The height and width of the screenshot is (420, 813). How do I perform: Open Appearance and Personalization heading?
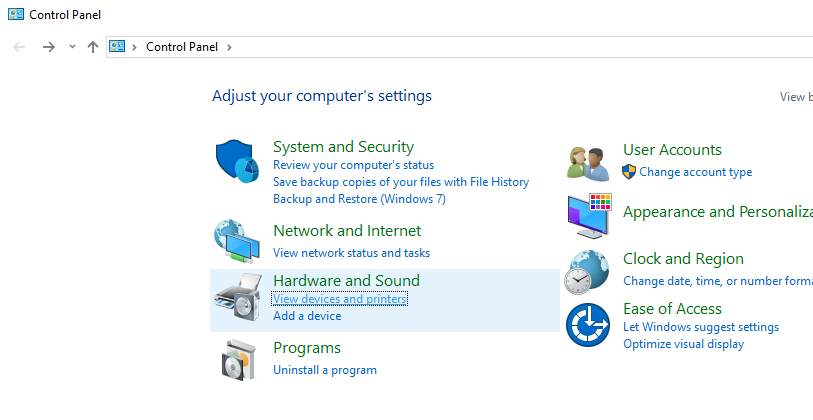(718, 212)
